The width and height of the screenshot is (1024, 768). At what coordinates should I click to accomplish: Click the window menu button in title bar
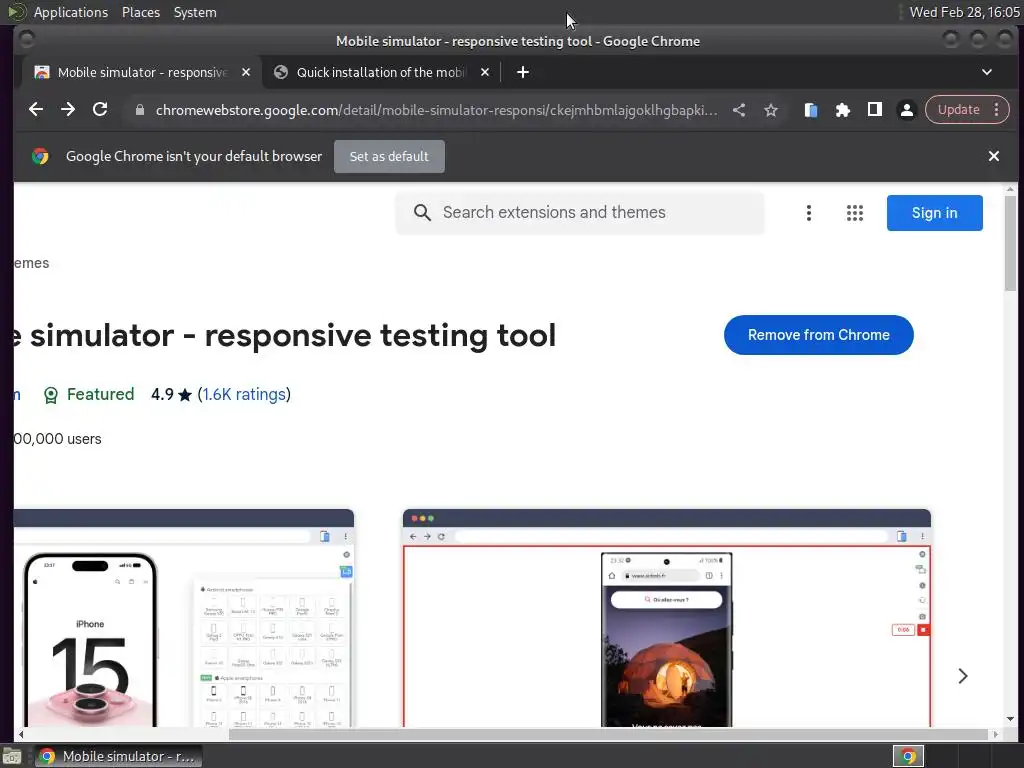tap(27, 40)
